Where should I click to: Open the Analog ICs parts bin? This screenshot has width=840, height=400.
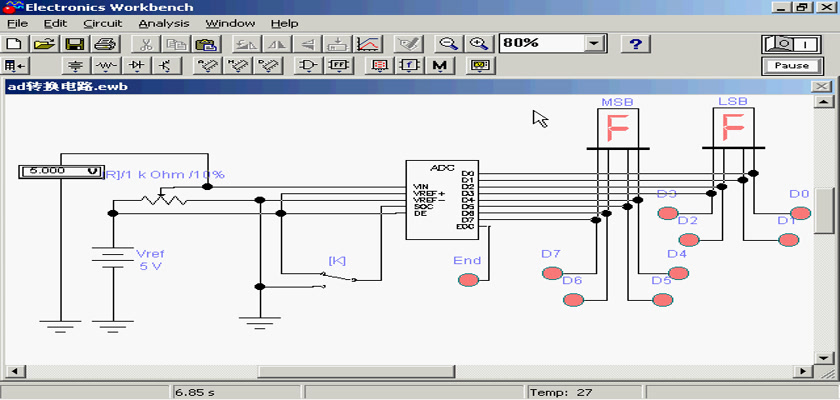click(207, 66)
